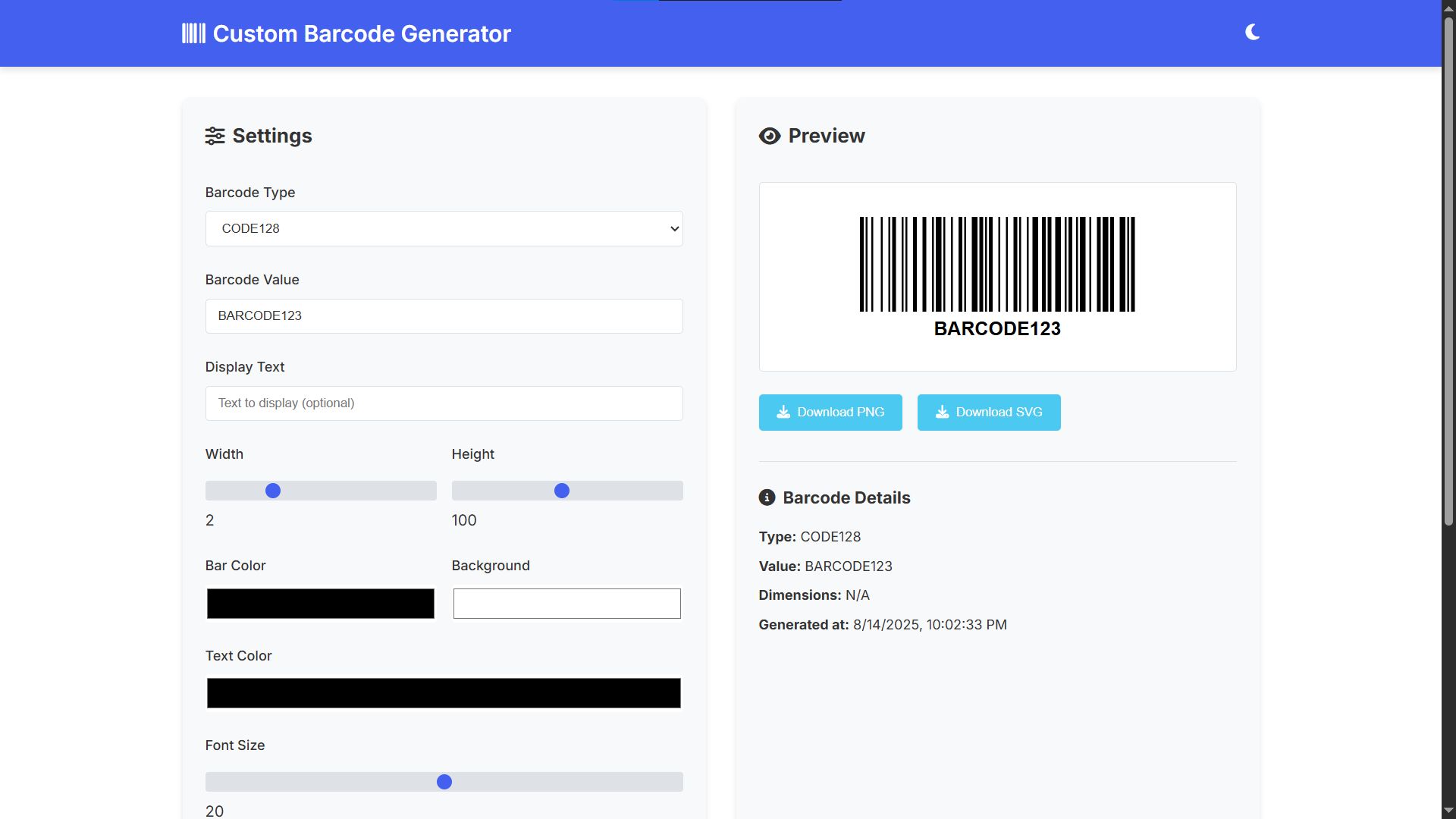The image size is (1456, 819).
Task: Click the Font Size value '20'
Action: 215,811
